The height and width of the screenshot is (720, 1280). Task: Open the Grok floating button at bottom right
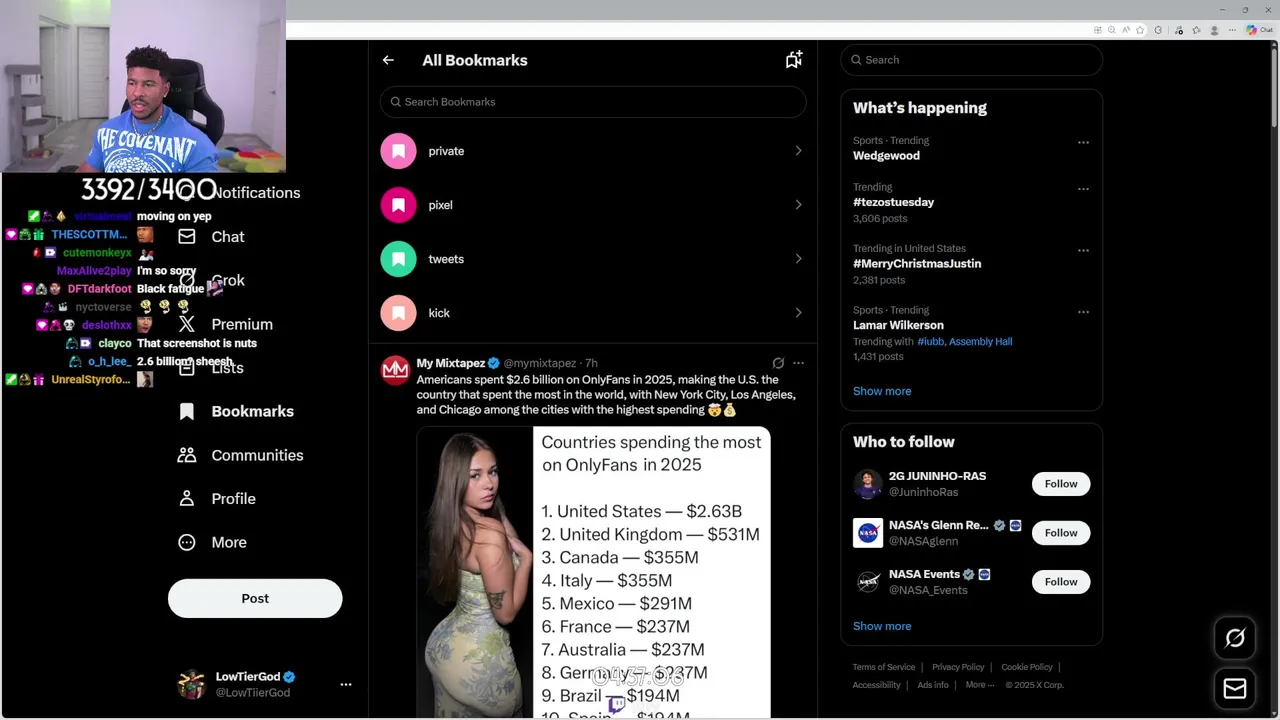pos(1235,638)
